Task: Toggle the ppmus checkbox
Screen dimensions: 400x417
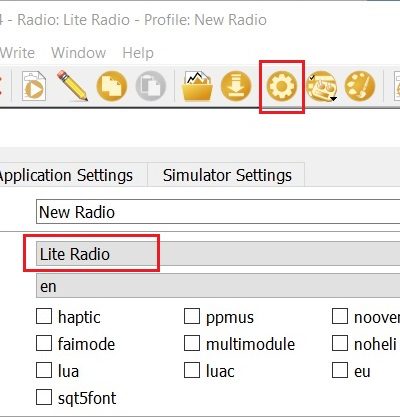Action: [192, 316]
